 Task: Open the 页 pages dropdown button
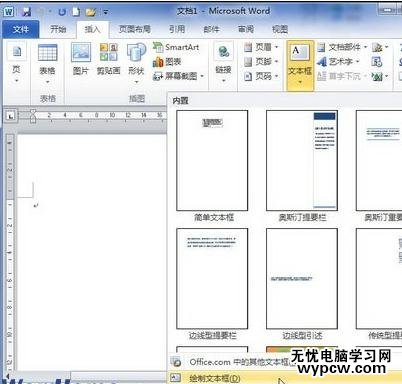coord(17,63)
